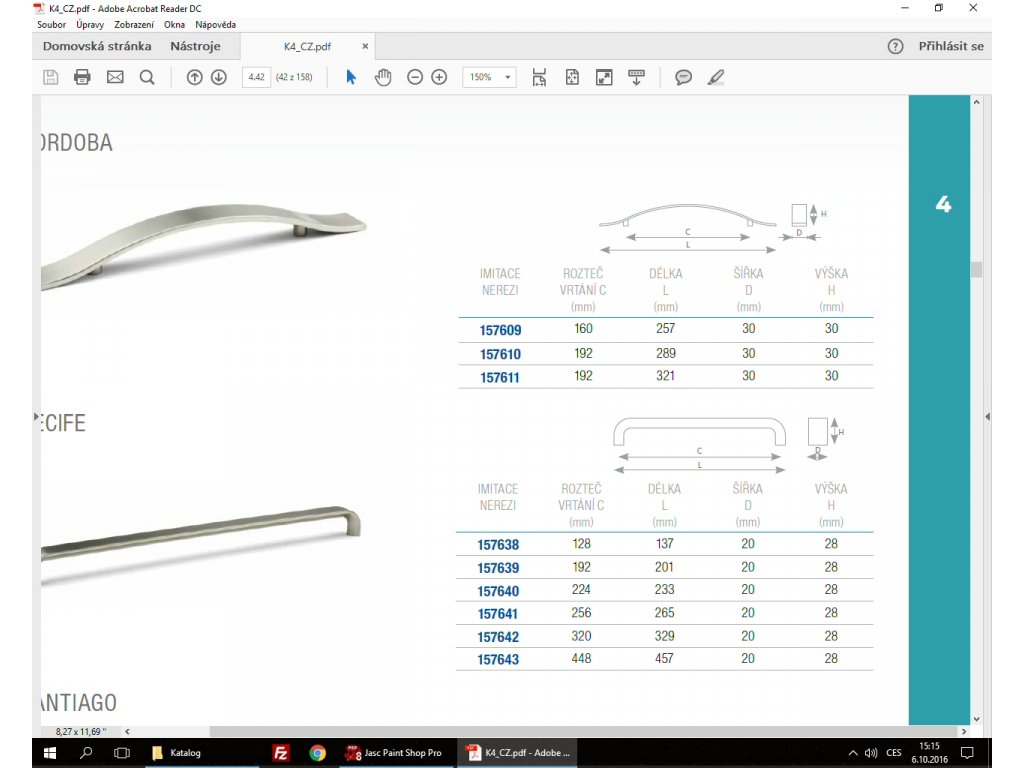
Task: Add a comment sticky note
Action: click(x=684, y=77)
